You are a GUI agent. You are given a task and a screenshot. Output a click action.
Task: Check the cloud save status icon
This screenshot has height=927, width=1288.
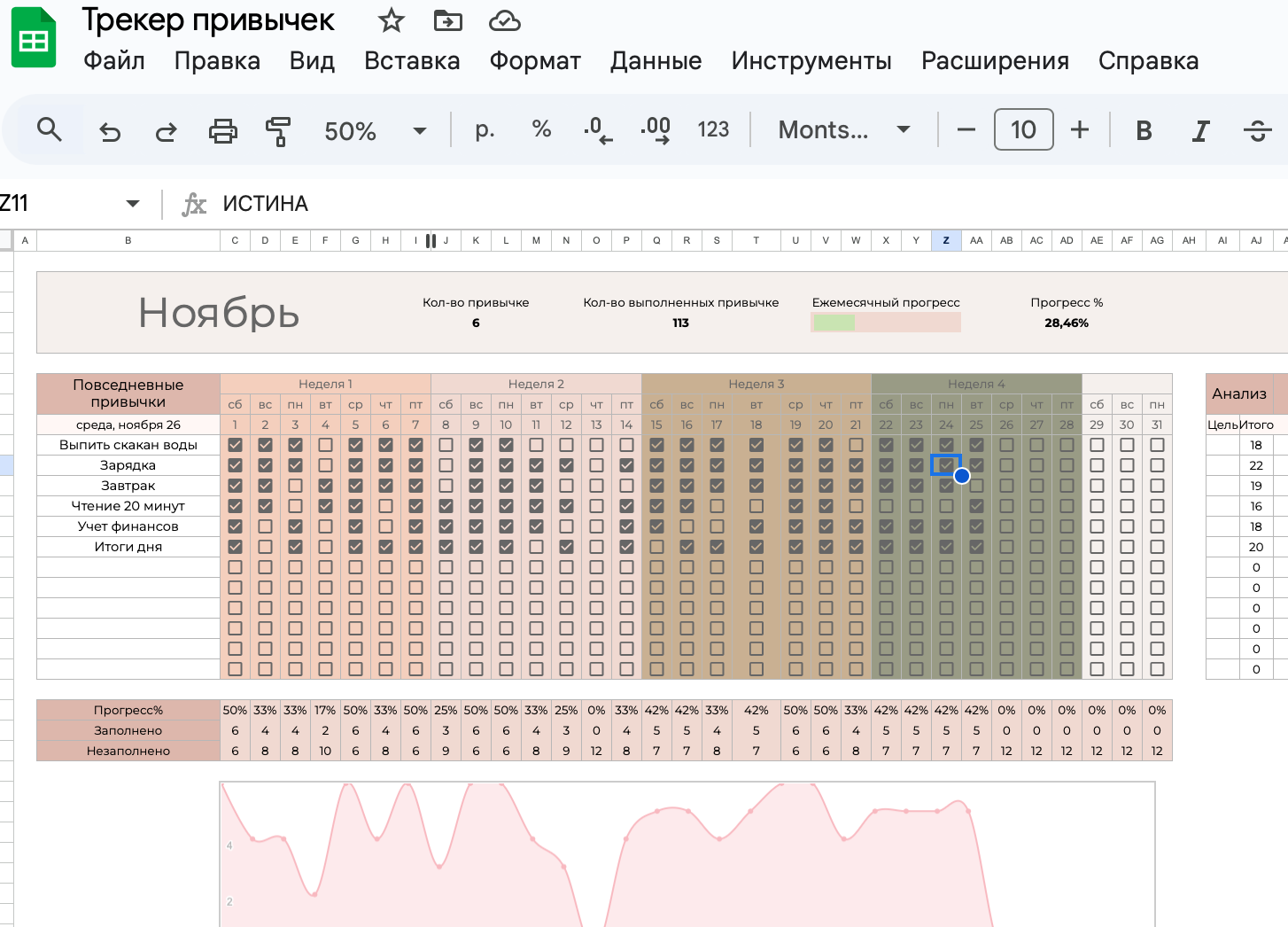click(504, 20)
